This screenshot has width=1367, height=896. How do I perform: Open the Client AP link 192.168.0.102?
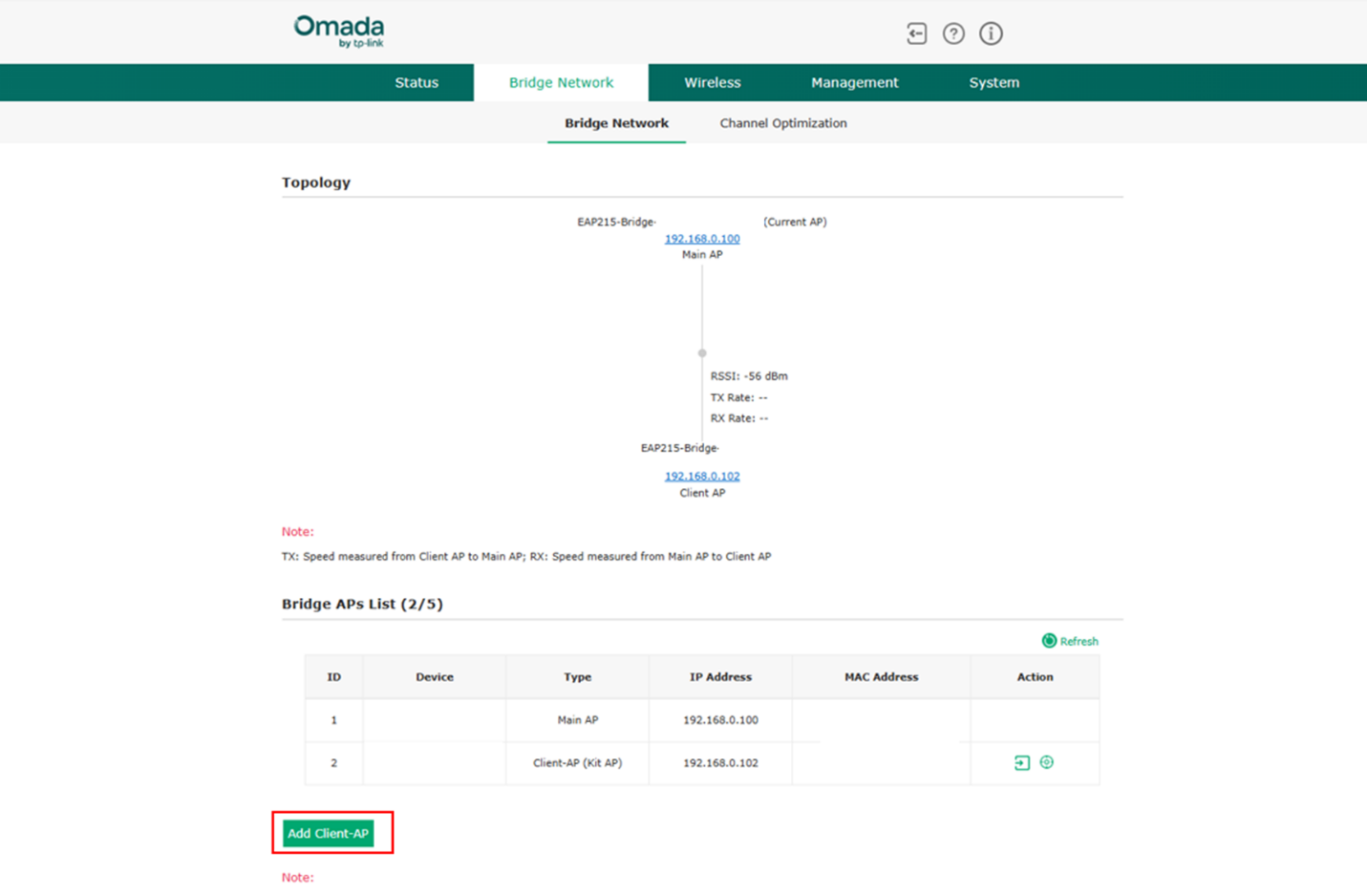[x=702, y=476]
